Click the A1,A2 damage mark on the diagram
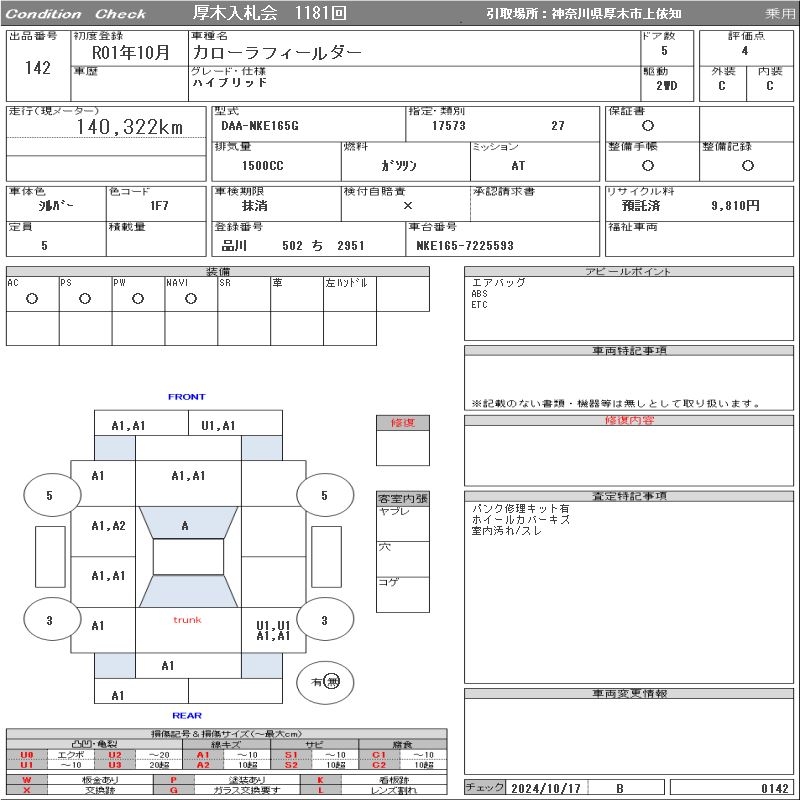The width and height of the screenshot is (800, 800). [108, 526]
